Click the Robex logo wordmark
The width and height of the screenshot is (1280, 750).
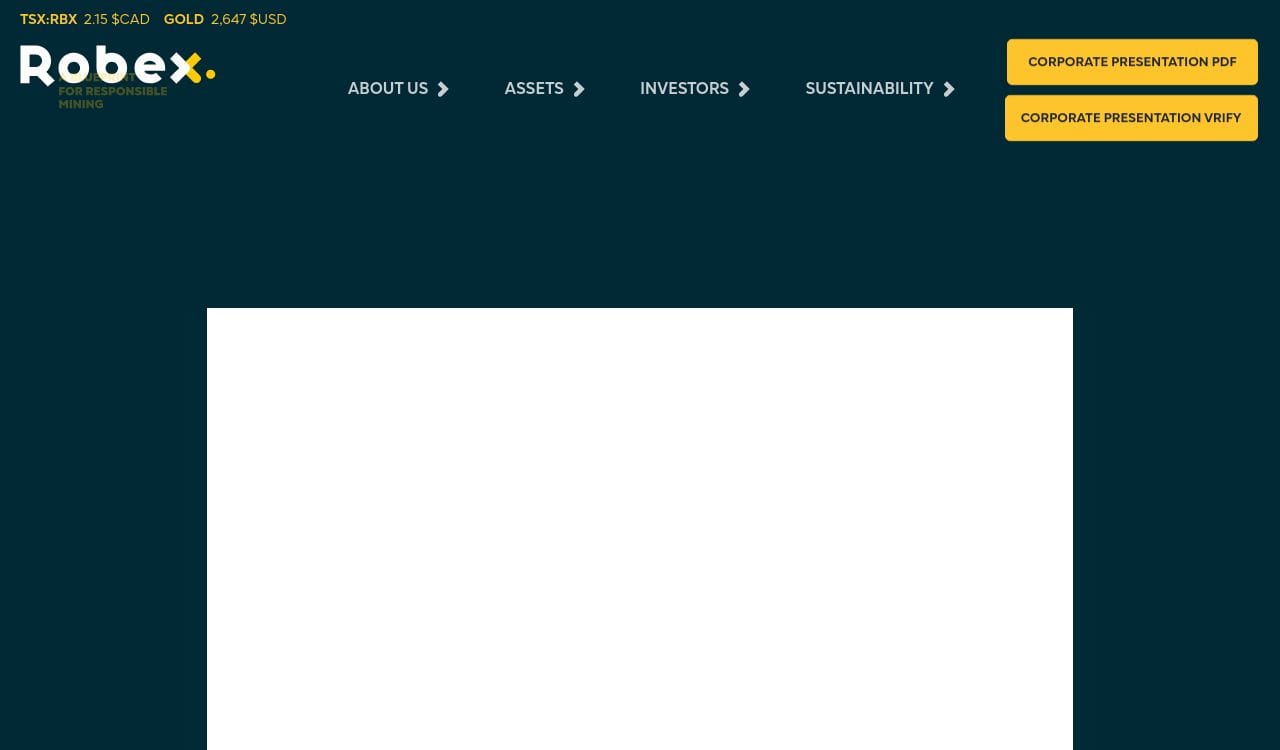[x=110, y=66]
